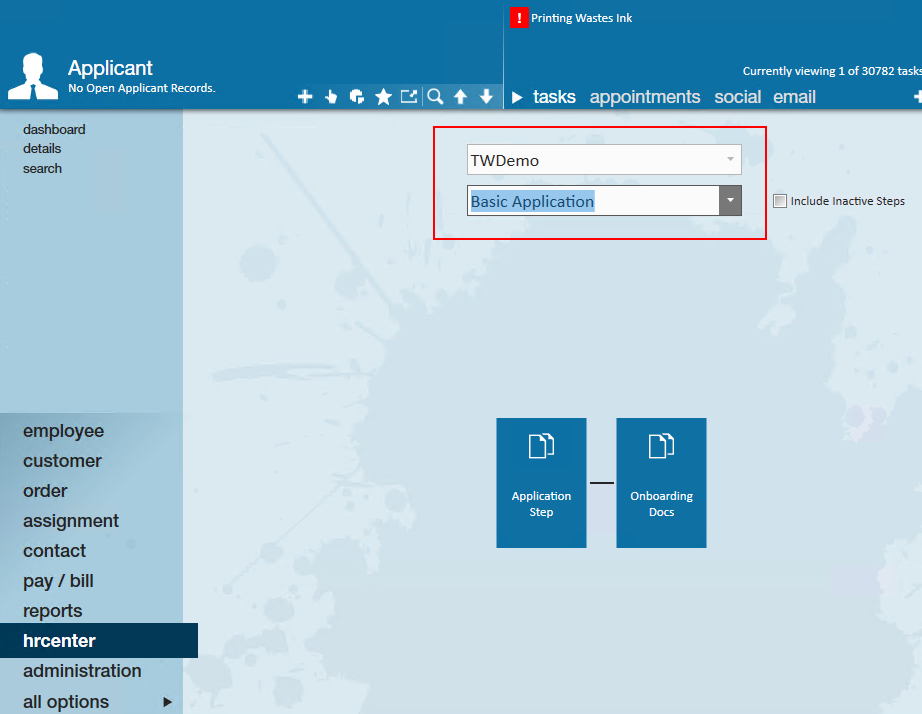This screenshot has width=922, height=714.
Task: Click the down arrow icon in toolbar
Action: tap(486, 96)
